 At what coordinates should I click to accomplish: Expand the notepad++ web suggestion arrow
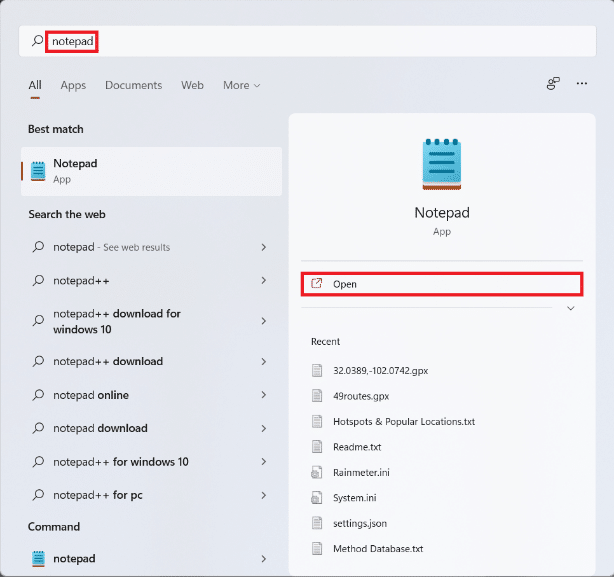[263, 281]
